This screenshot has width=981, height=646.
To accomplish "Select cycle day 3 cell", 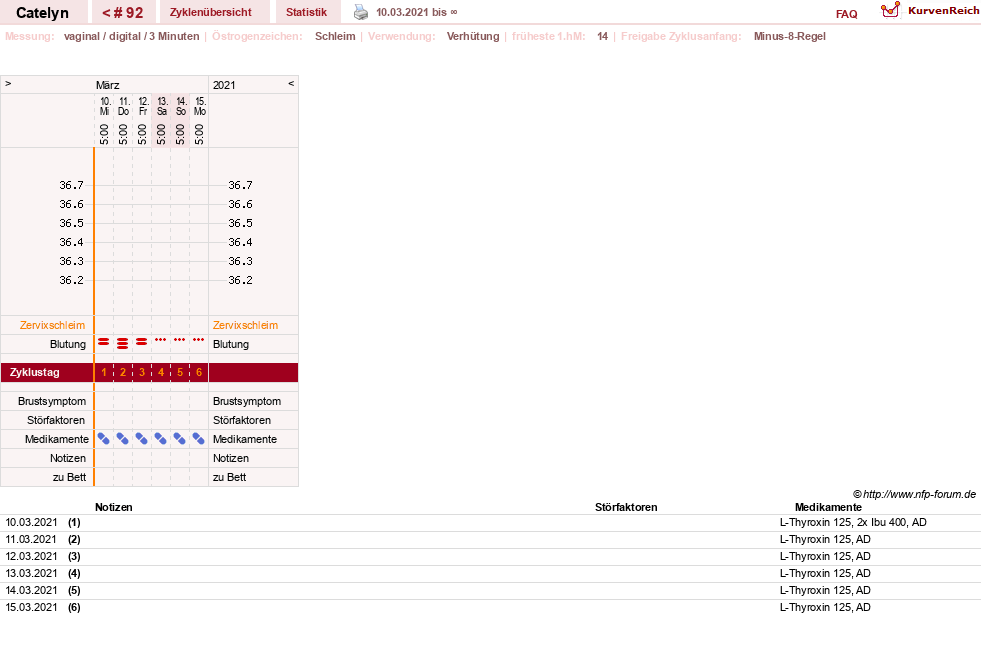I will (x=142, y=372).
